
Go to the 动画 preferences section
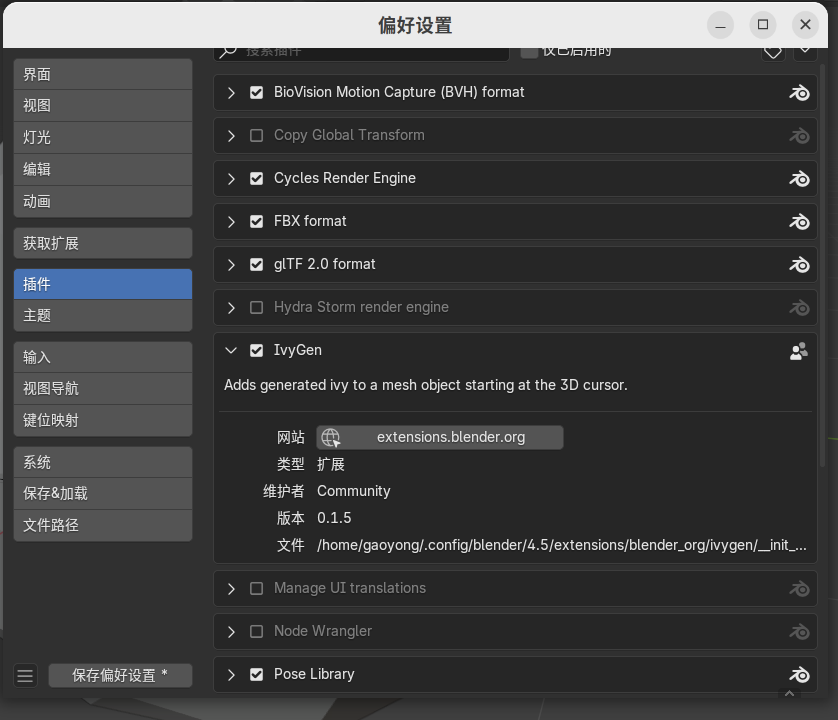tap(103, 202)
